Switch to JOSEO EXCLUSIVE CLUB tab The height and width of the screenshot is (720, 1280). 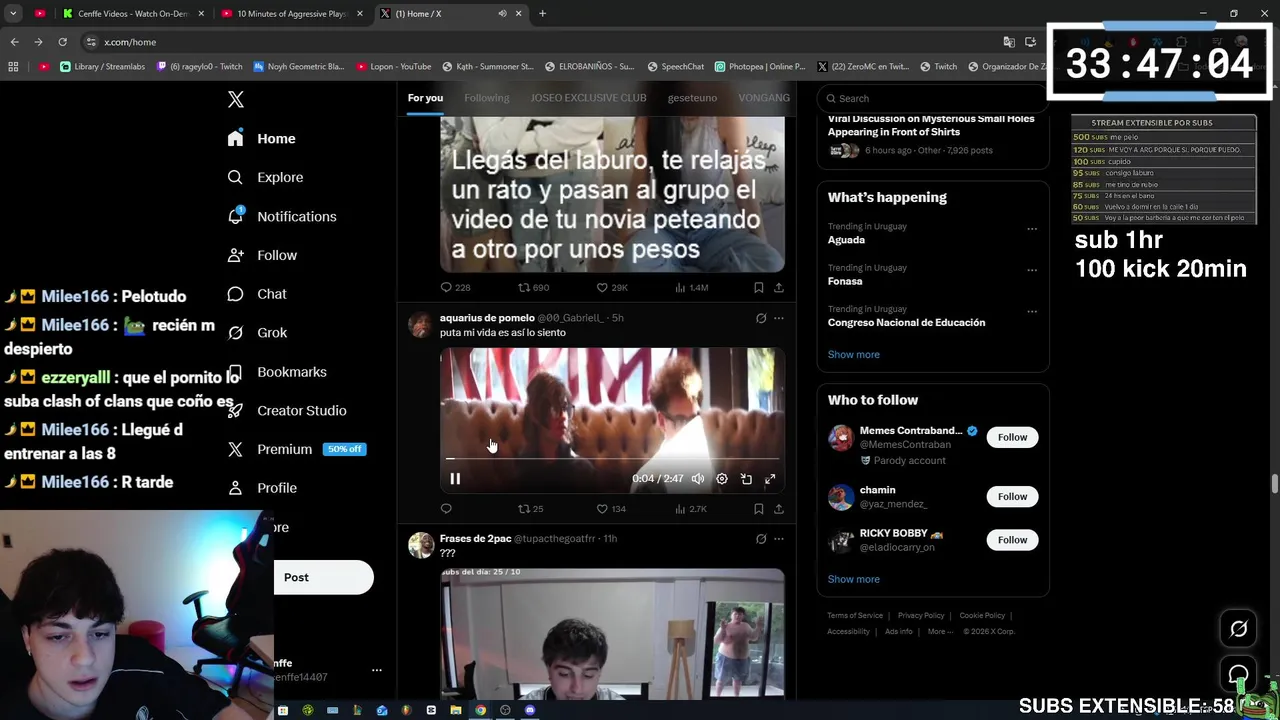[x=588, y=98]
